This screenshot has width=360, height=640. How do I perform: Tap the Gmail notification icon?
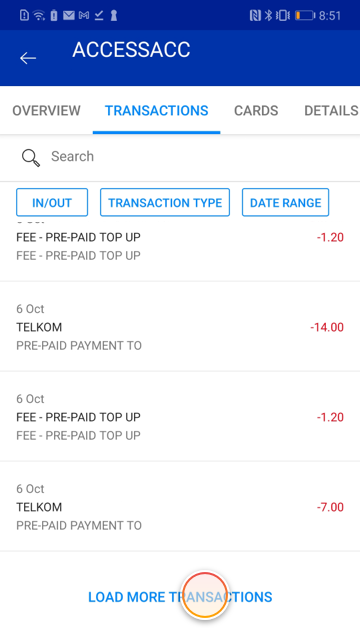84,16
